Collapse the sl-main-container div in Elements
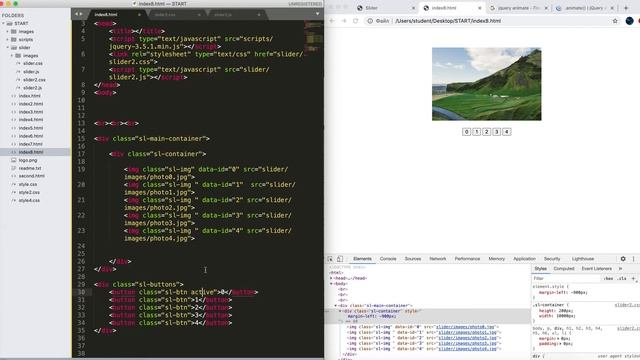 coord(336,306)
